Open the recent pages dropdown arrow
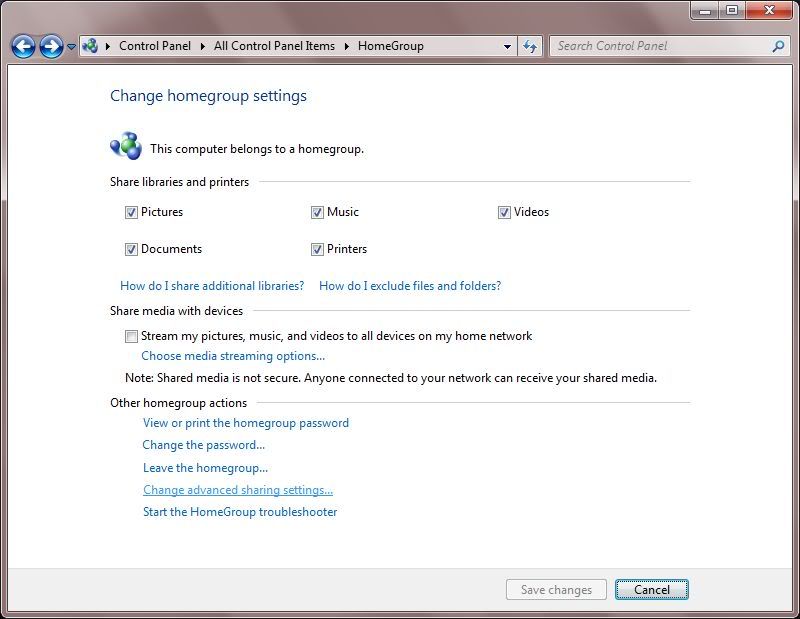 click(x=71, y=46)
